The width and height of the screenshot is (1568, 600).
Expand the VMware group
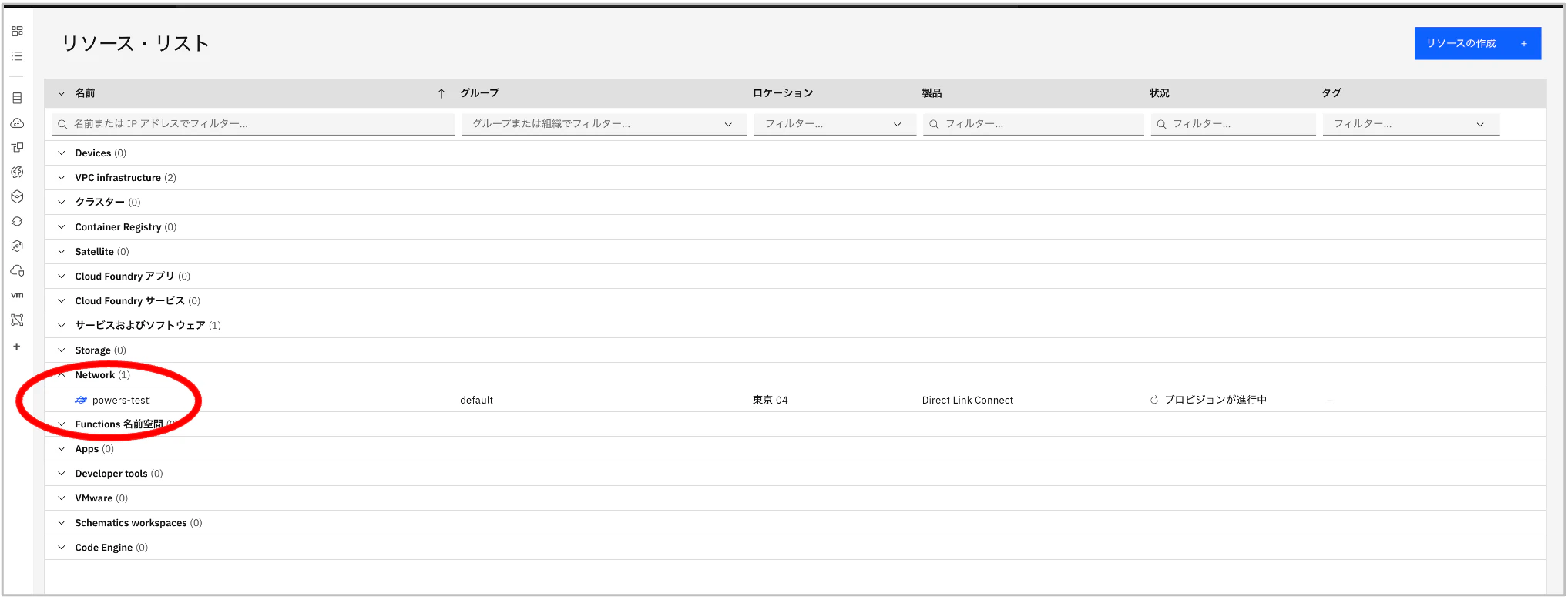point(62,498)
